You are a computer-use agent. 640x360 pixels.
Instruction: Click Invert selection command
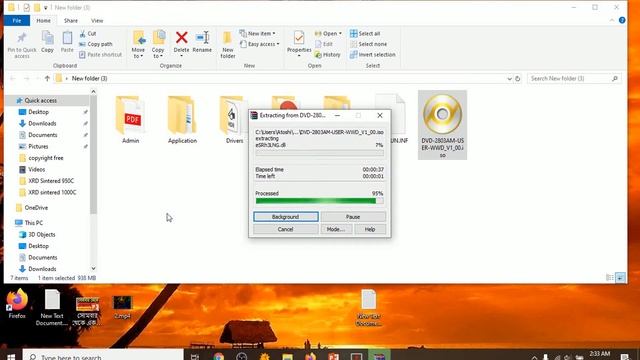click(373, 55)
